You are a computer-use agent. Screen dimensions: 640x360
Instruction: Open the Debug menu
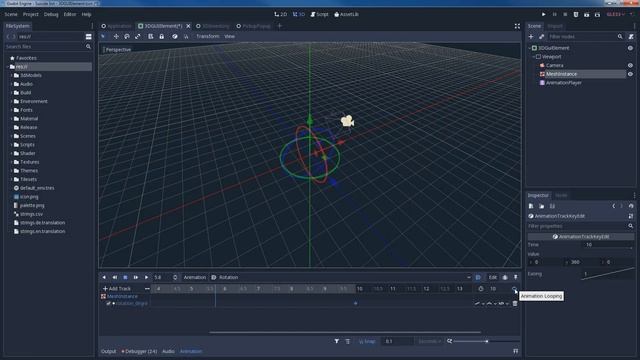51,14
